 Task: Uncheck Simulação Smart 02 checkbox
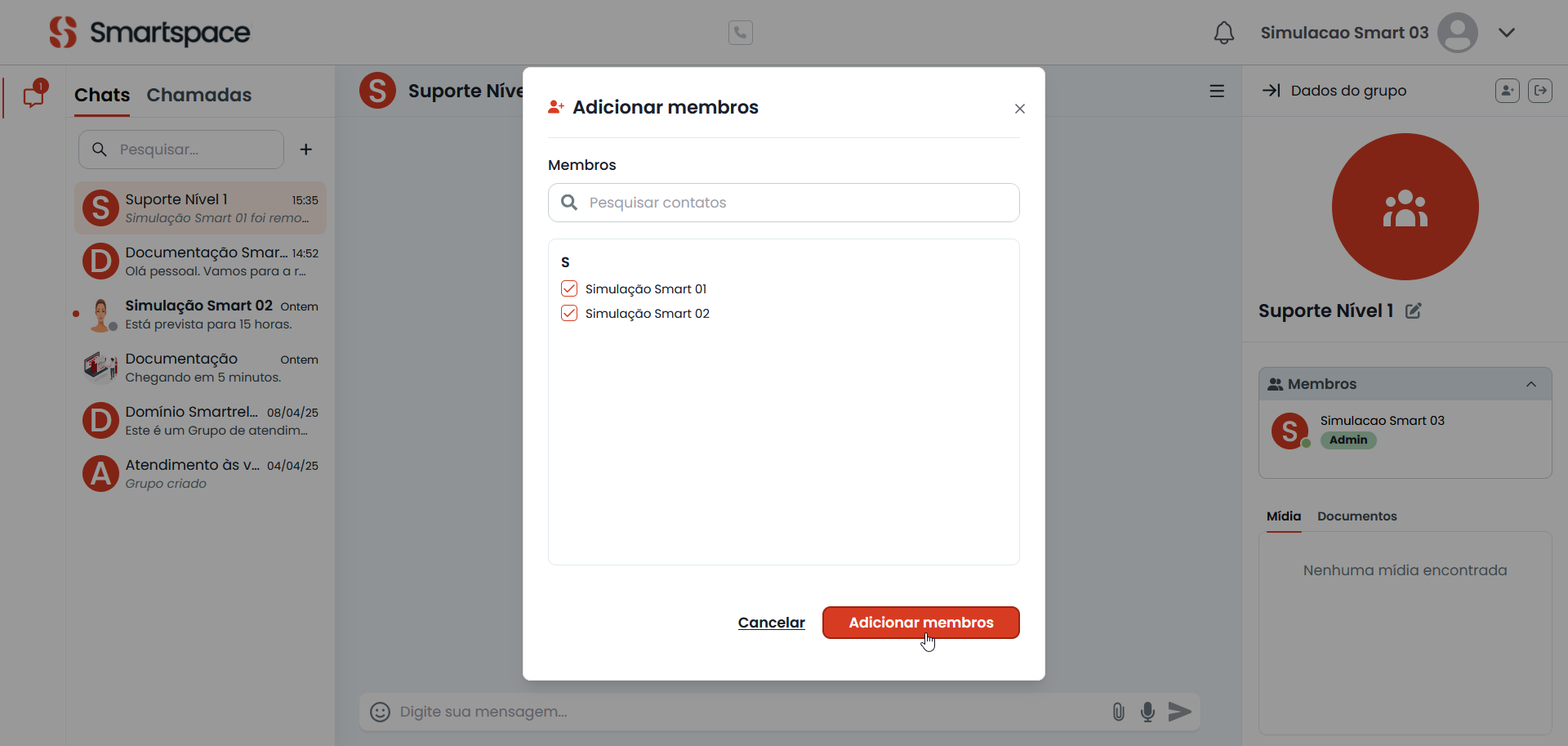point(569,313)
